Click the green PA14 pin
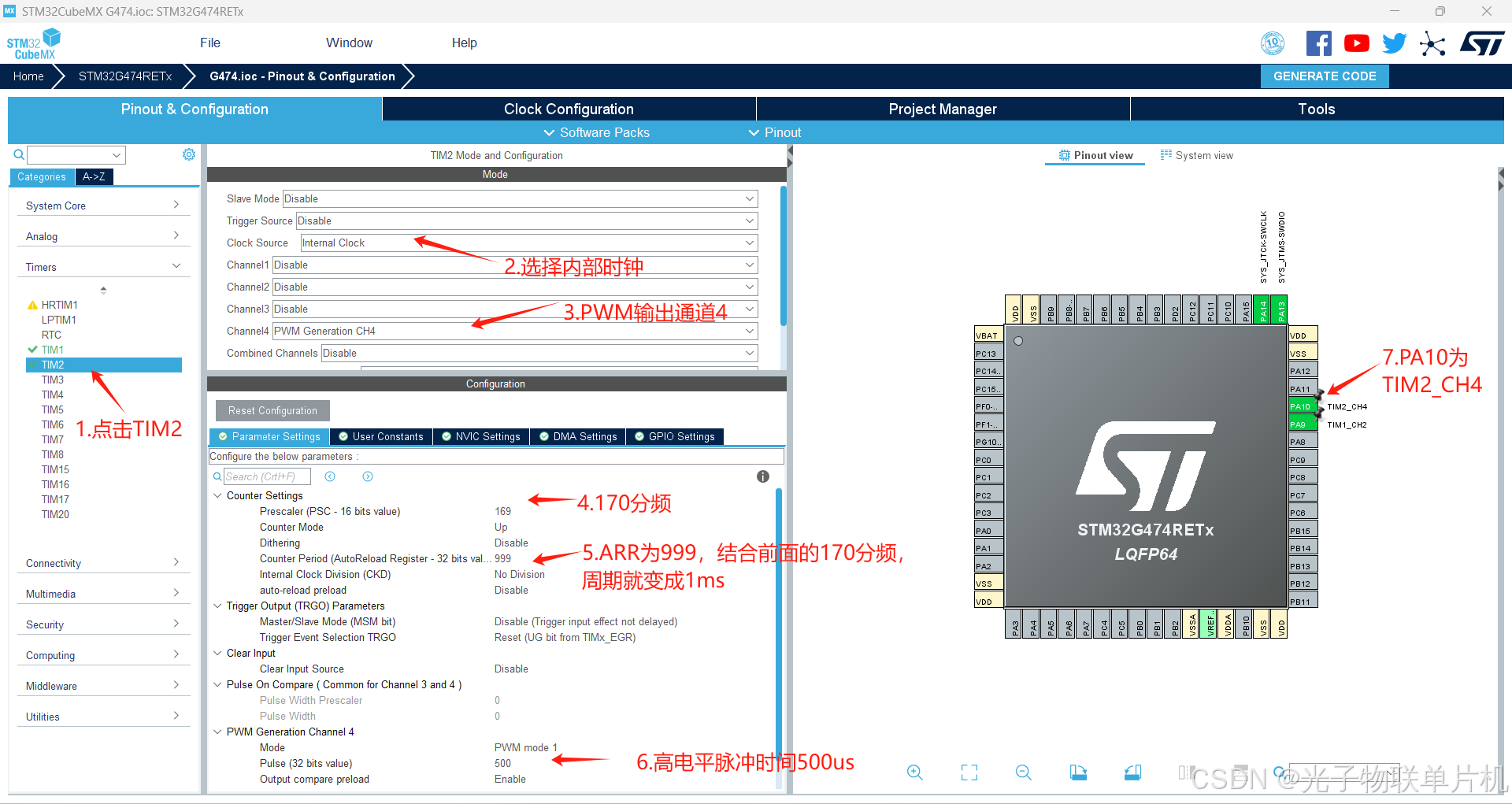Image resolution: width=1512 pixels, height=804 pixels. pos(1262,310)
